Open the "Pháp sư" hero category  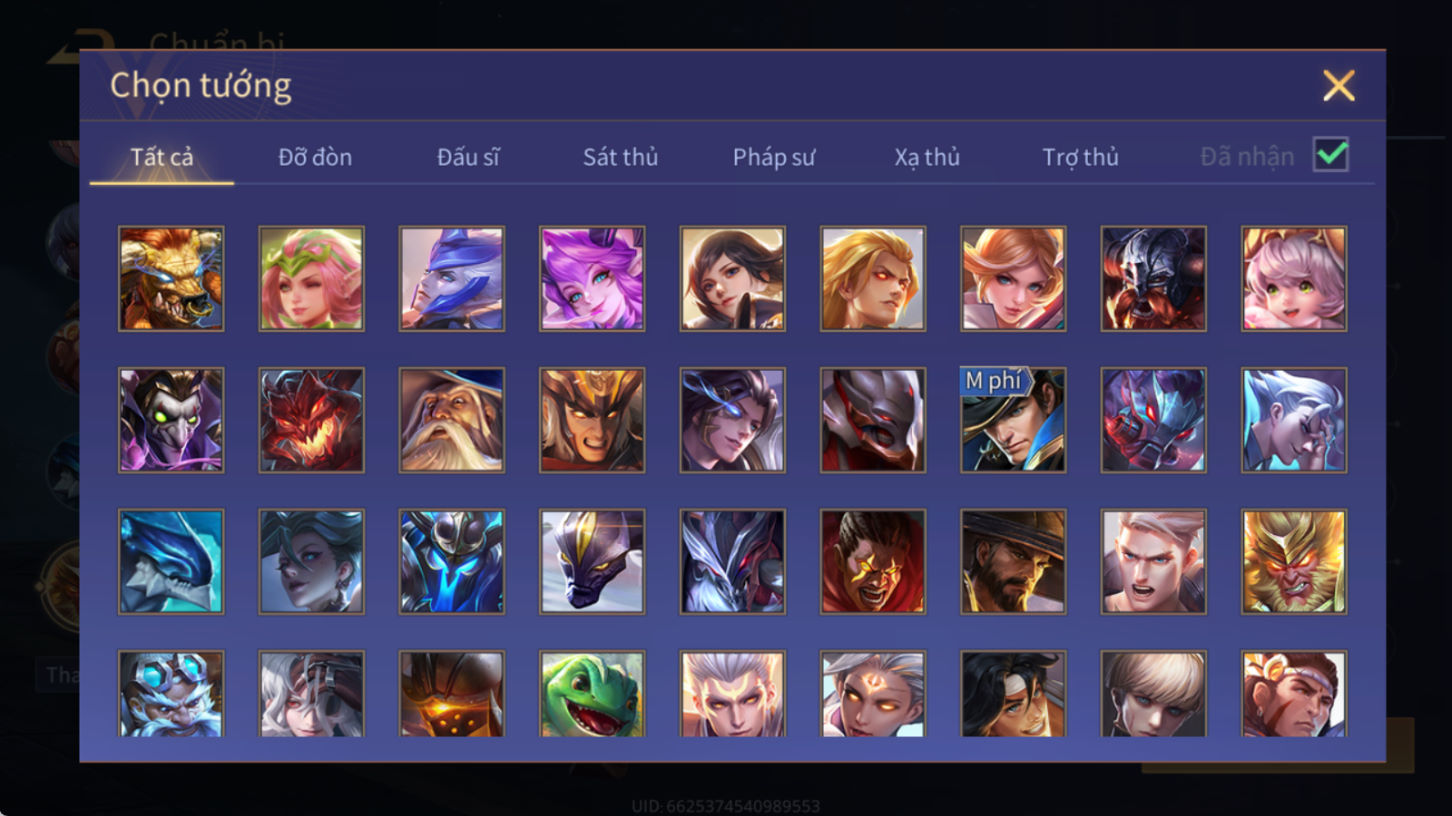coord(774,157)
